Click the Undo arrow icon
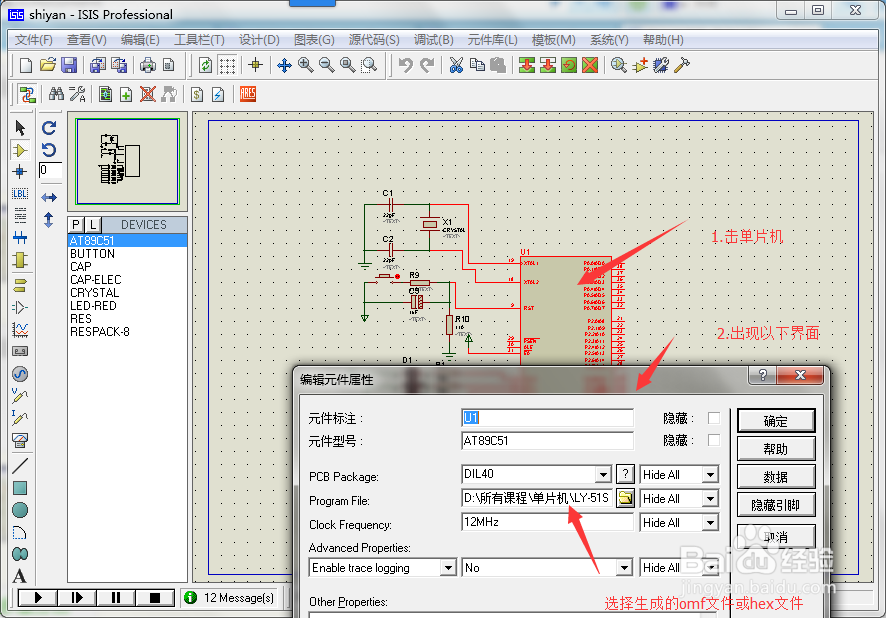Image resolution: width=886 pixels, height=618 pixels. point(406,65)
